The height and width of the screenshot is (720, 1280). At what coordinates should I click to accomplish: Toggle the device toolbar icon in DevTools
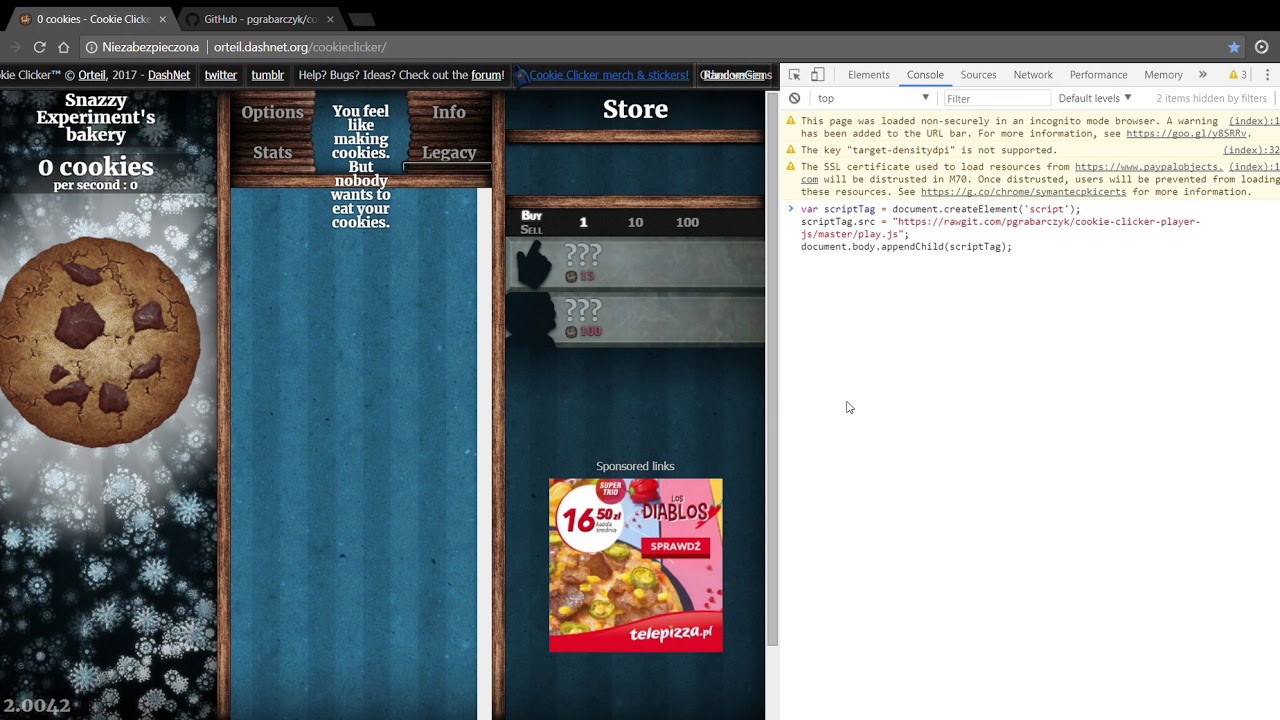pos(817,75)
